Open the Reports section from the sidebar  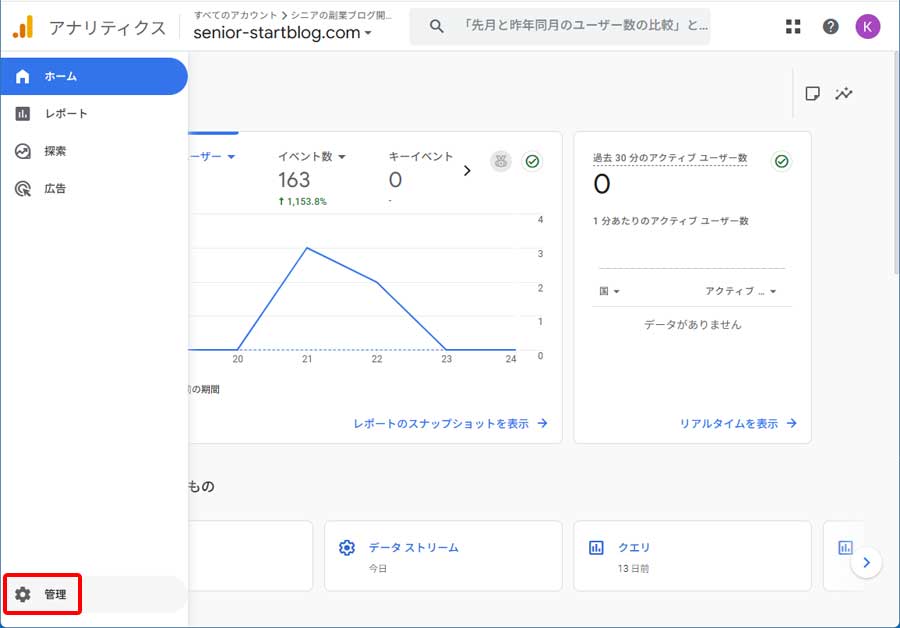(60, 113)
